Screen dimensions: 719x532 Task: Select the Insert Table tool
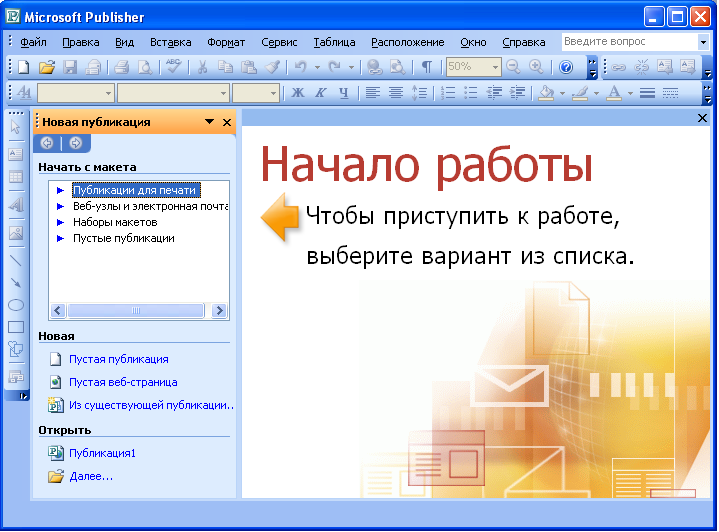coord(16,177)
